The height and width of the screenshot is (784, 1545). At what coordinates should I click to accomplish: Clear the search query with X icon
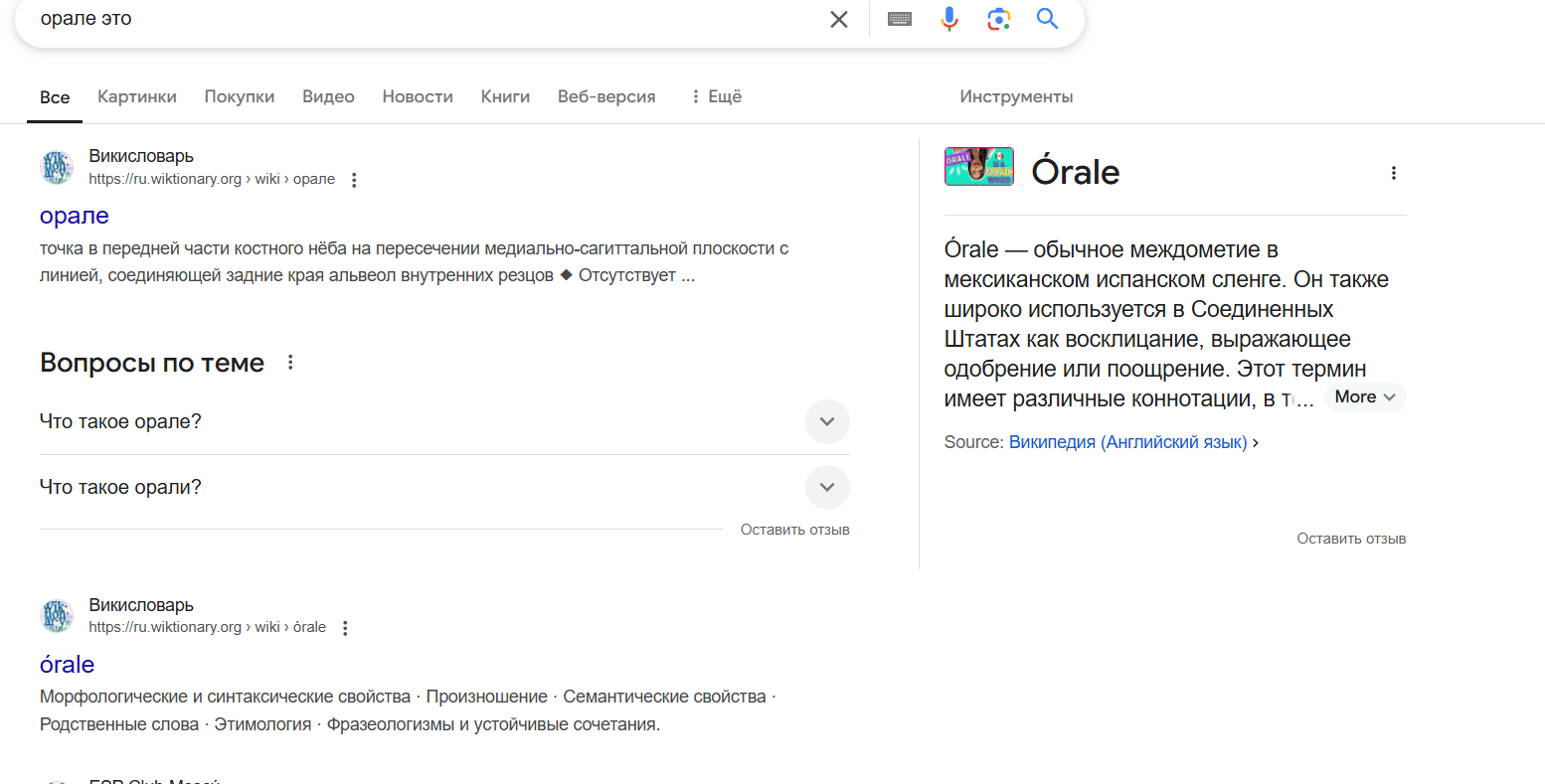(839, 19)
